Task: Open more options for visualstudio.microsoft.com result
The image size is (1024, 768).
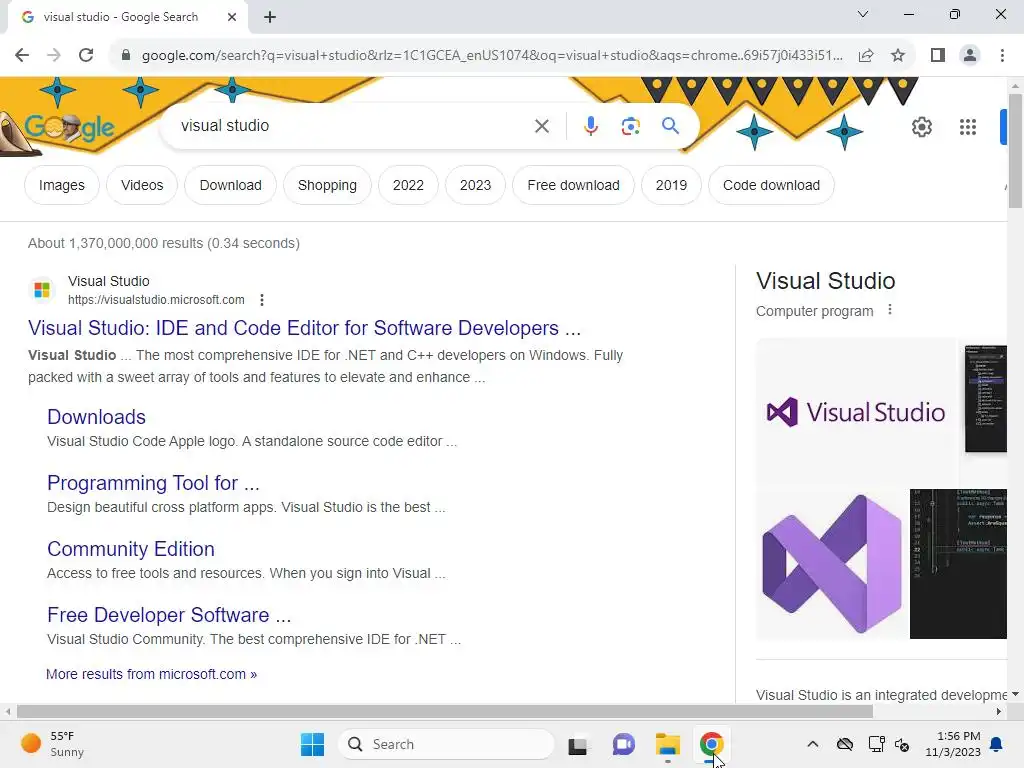Action: [262, 300]
